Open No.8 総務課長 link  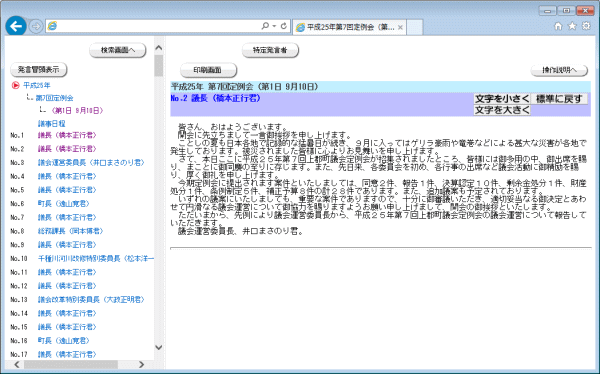(70, 231)
